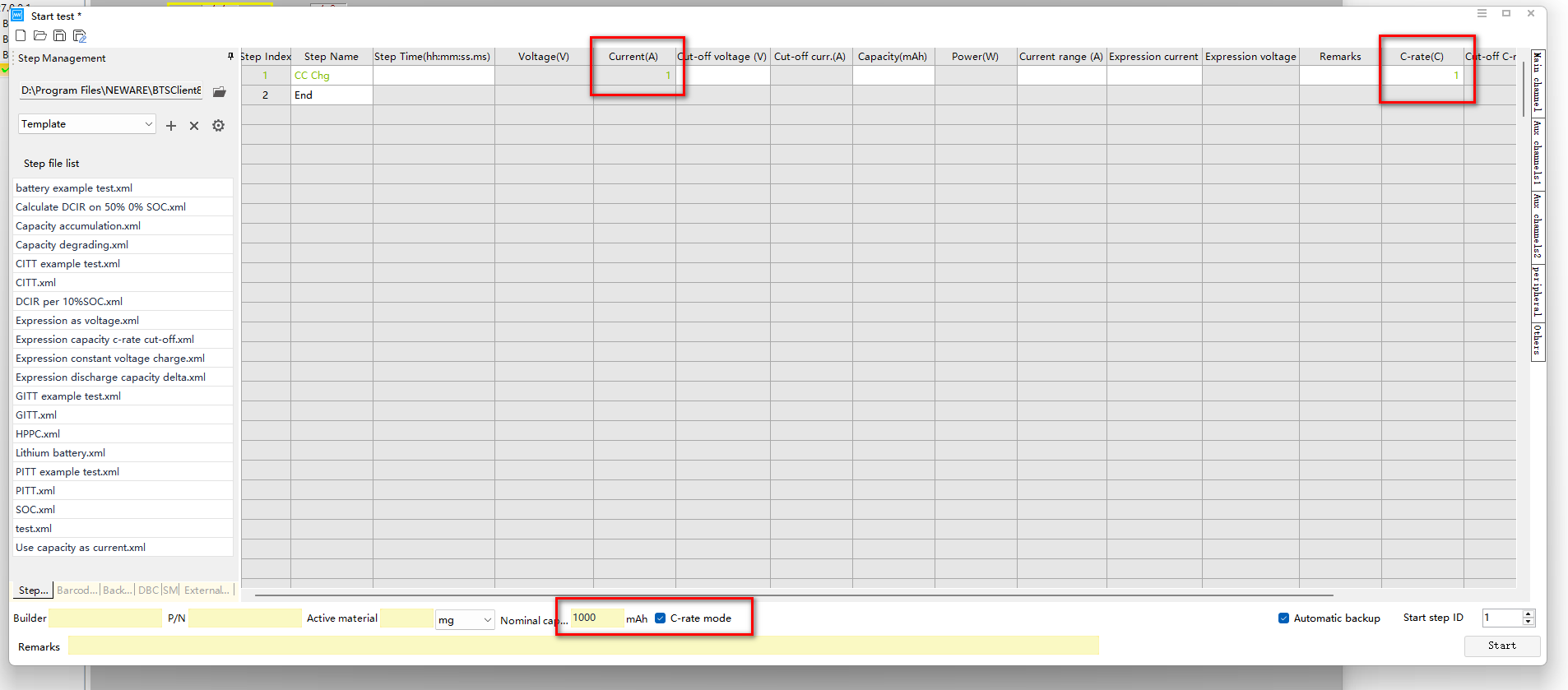Toggle the C-rate mode checkbox

tap(660, 618)
